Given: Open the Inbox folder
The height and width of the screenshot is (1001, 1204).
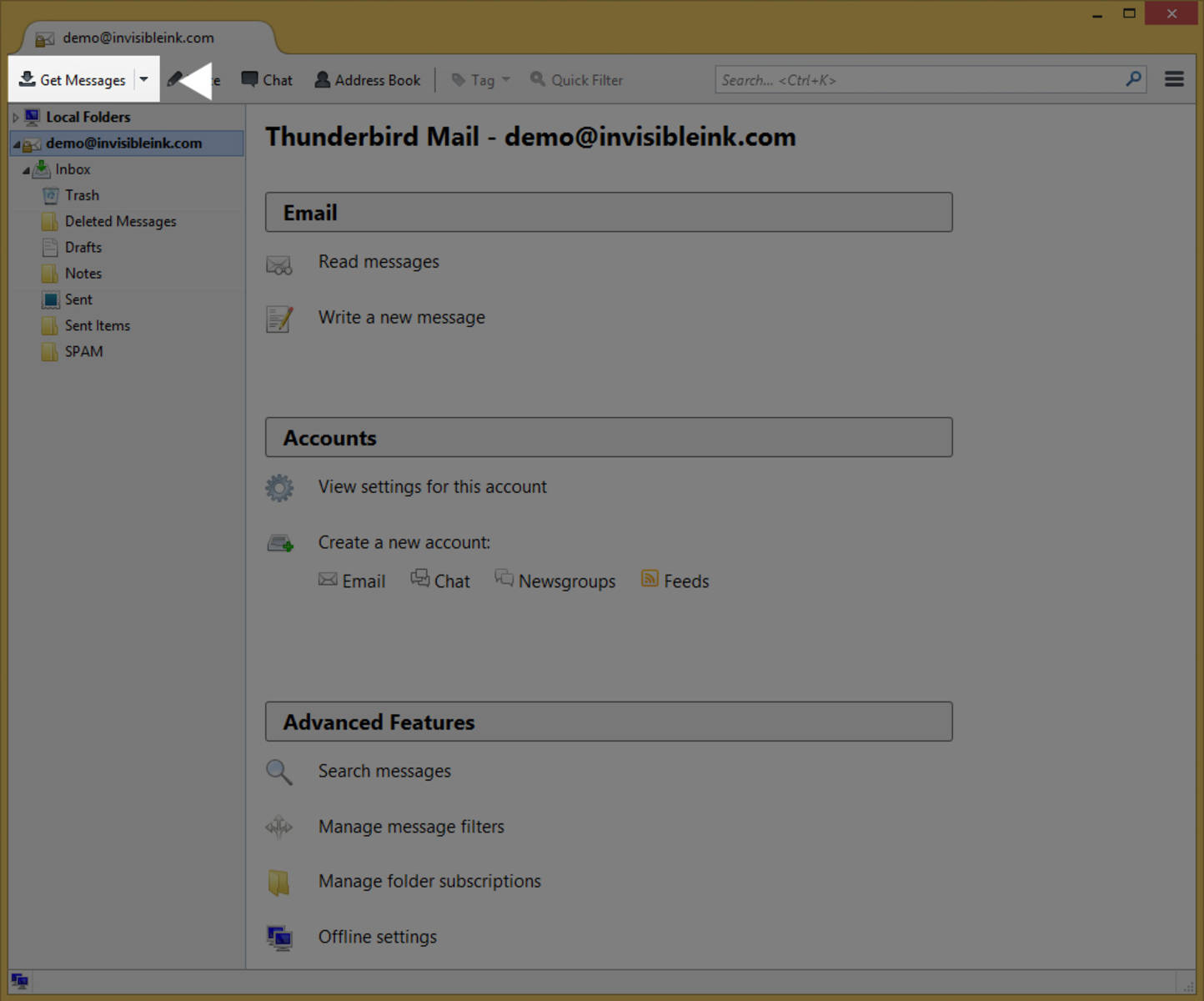Looking at the screenshot, I should 73,169.
